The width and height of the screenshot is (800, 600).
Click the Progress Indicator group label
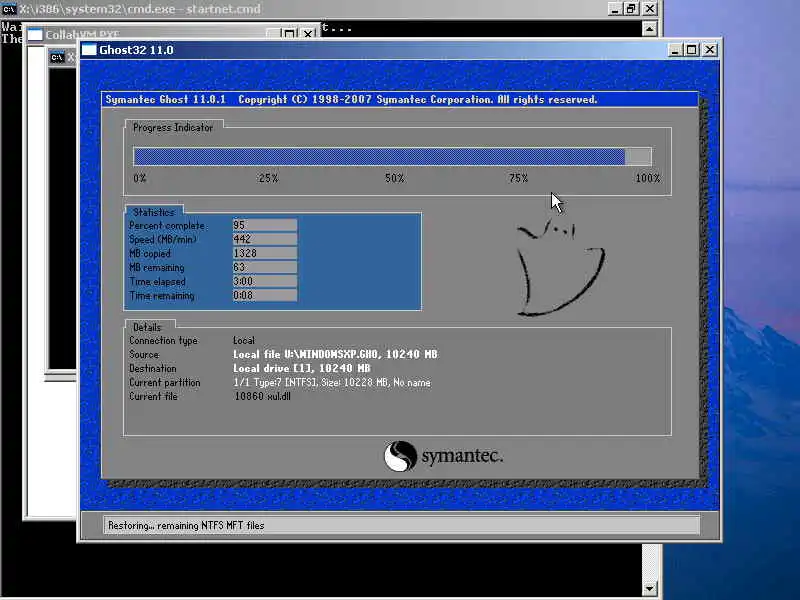click(173, 128)
